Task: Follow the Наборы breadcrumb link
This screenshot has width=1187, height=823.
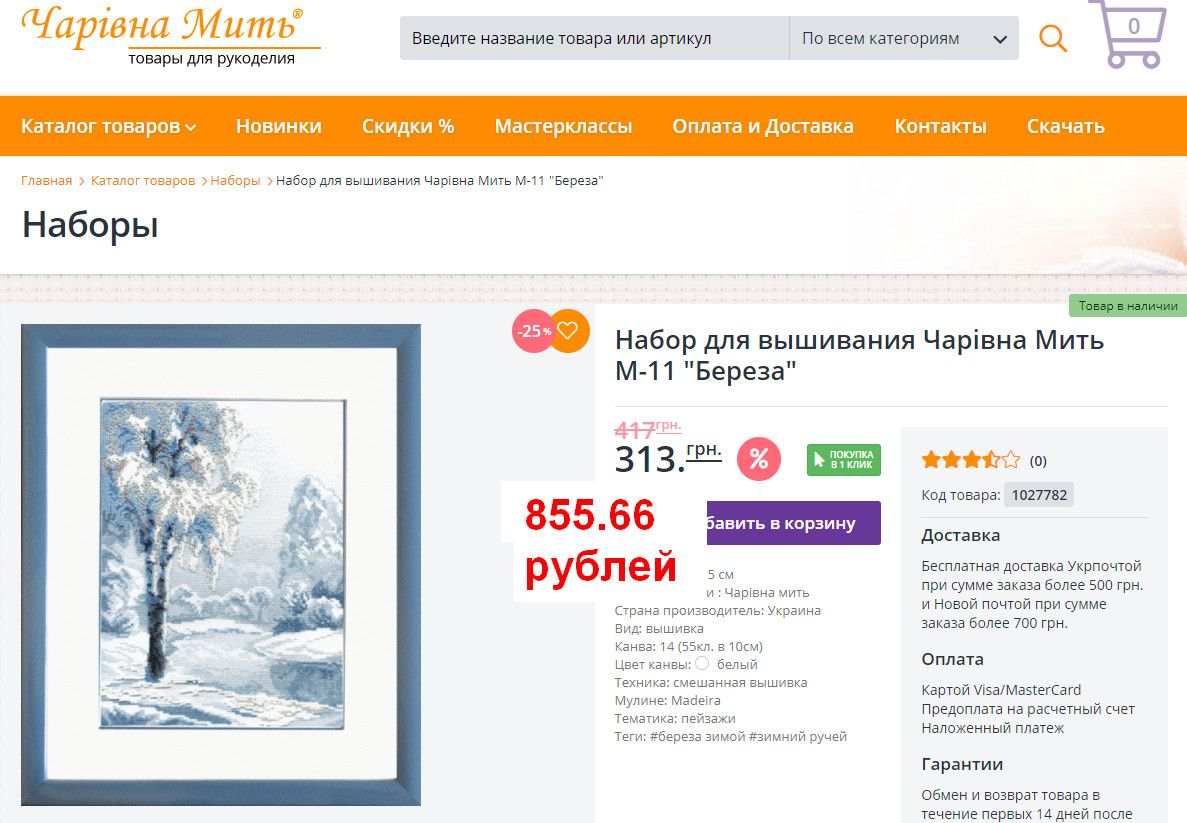Action: (x=235, y=180)
